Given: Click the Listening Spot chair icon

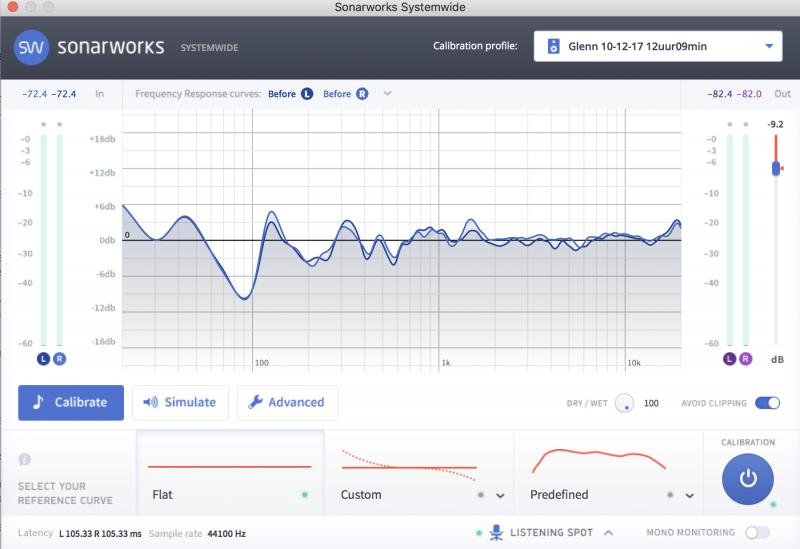Looking at the screenshot, I should click(496, 533).
